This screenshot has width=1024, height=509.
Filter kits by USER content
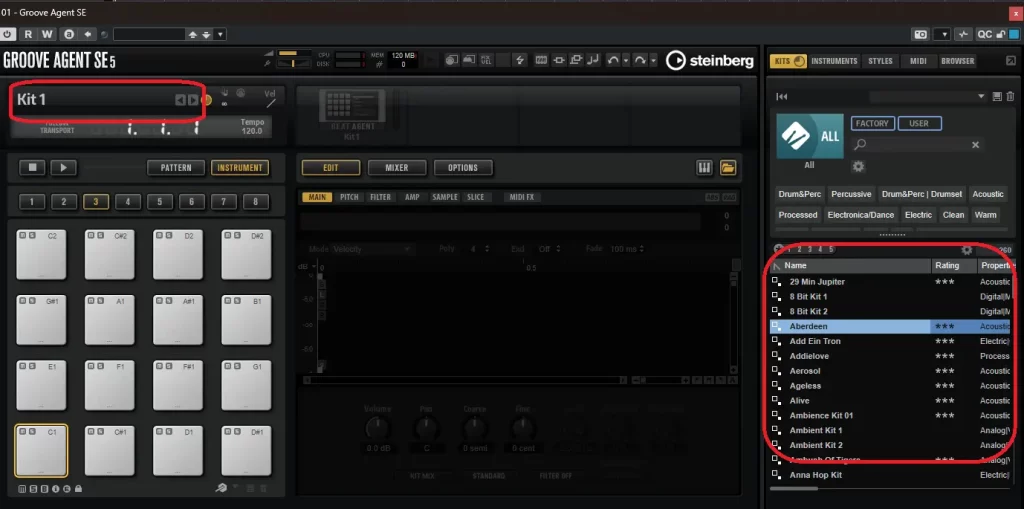(x=919, y=123)
